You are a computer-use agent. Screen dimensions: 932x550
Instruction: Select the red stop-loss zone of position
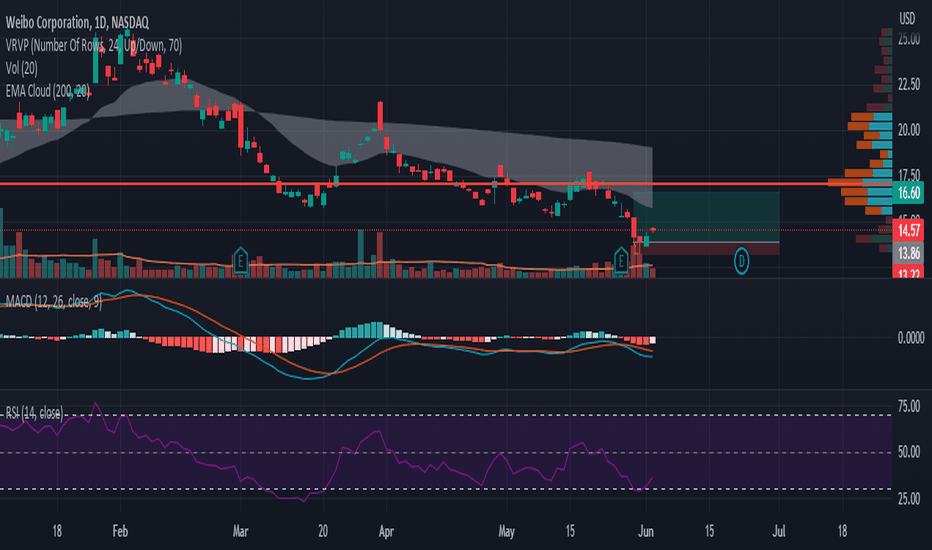[706, 249]
